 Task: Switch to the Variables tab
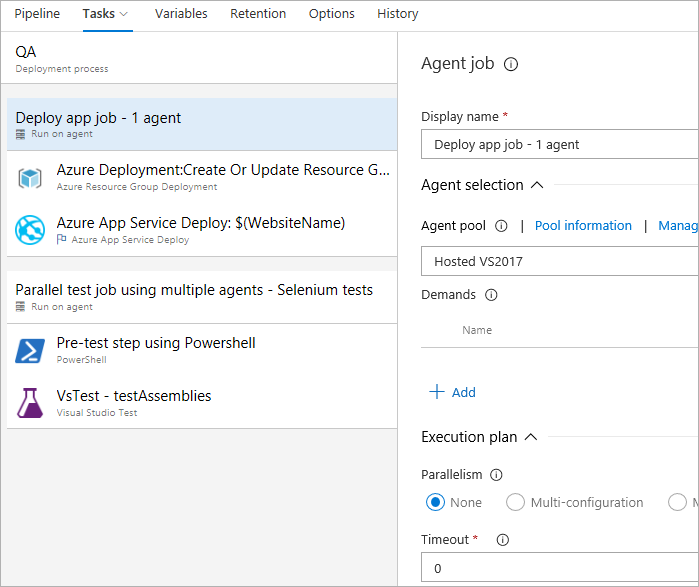(181, 14)
